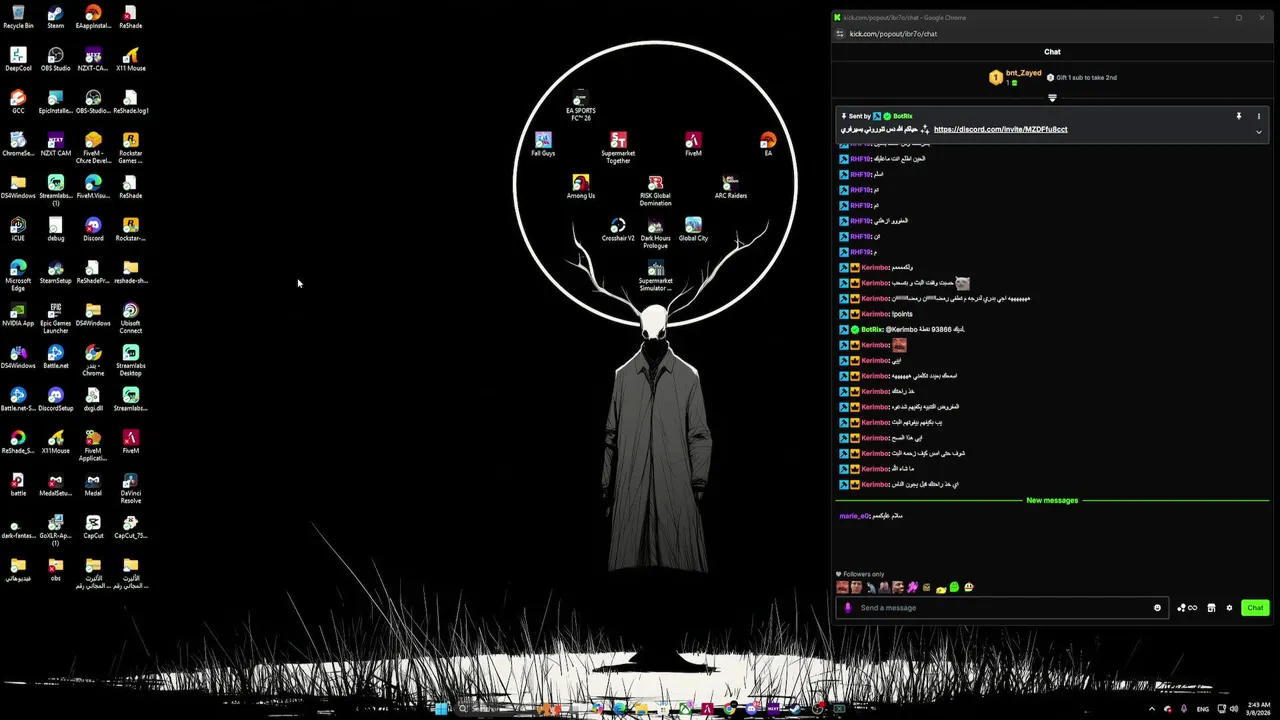Select the NVIDIA App desktop icon

[x=18, y=314]
